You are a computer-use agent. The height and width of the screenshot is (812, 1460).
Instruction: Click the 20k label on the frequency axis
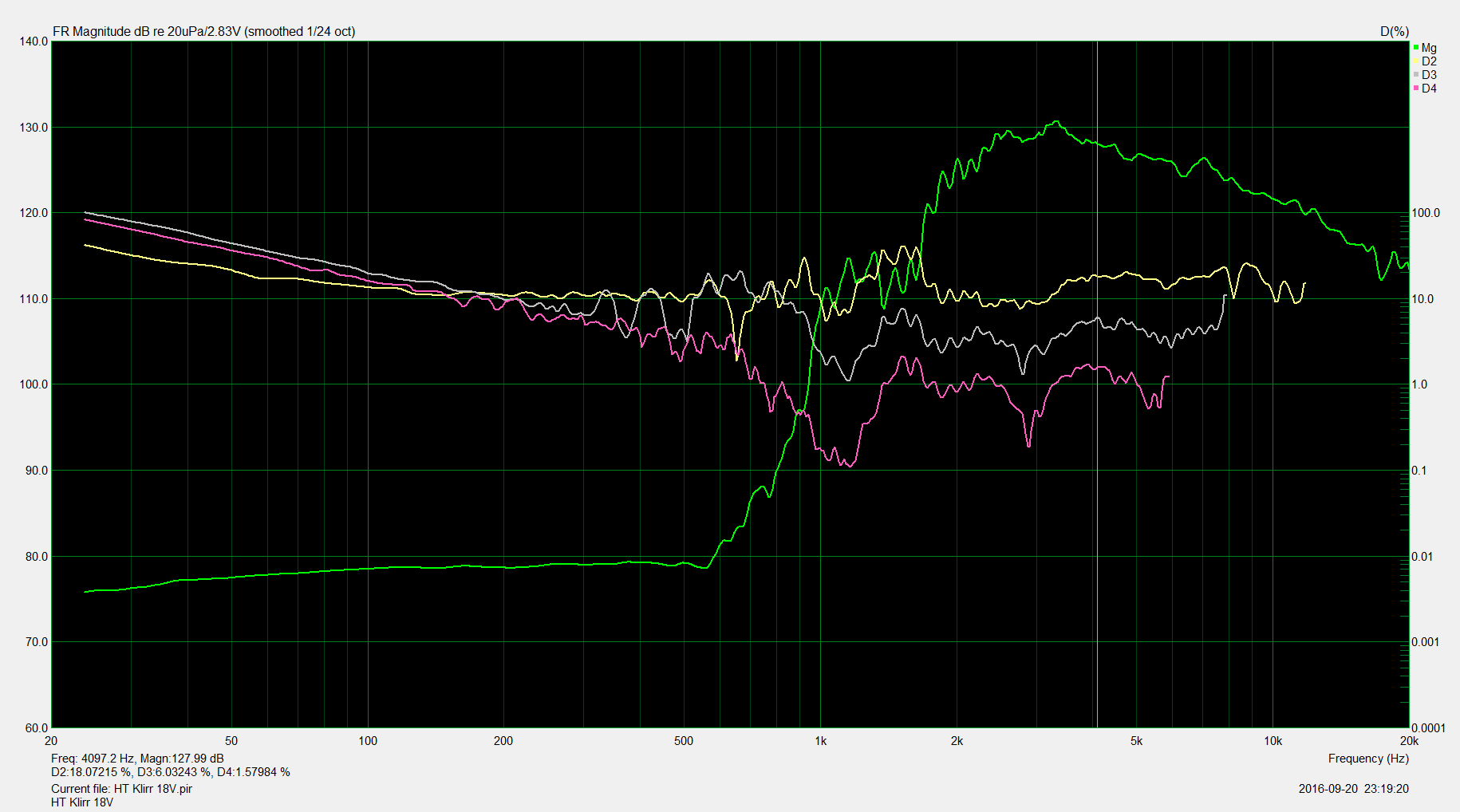tap(1408, 741)
